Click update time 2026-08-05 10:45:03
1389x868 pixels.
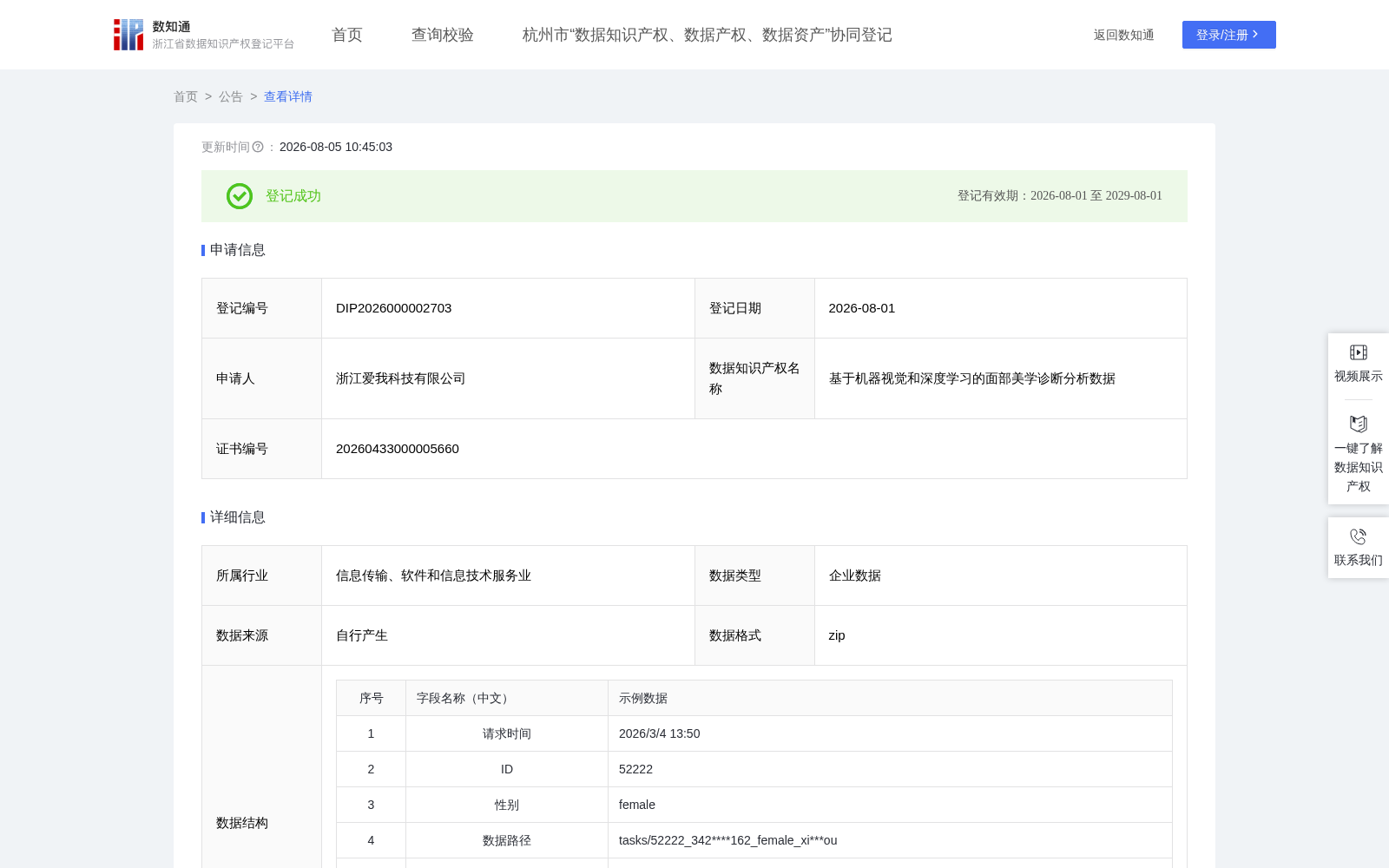coord(336,147)
